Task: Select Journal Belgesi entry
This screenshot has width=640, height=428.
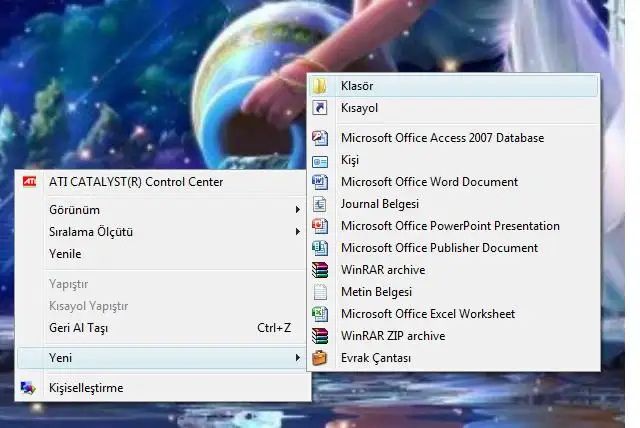Action: click(x=453, y=204)
